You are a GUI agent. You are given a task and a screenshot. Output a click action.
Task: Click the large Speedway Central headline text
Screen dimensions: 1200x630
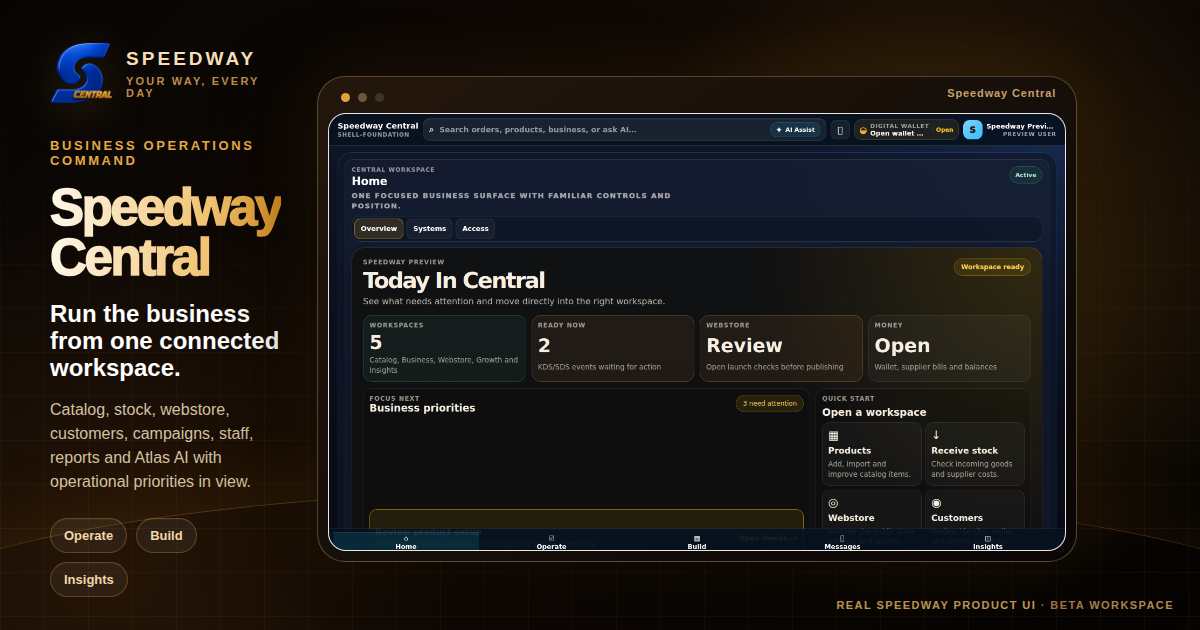pyautogui.click(x=165, y=232)
